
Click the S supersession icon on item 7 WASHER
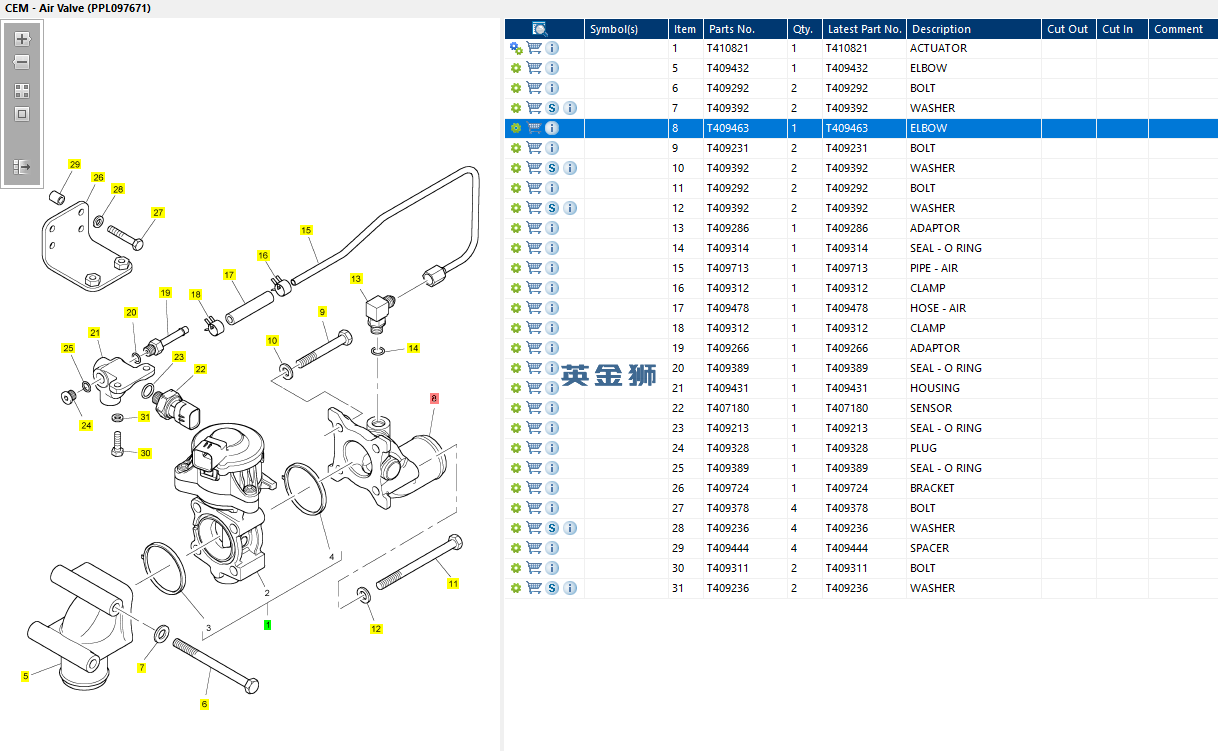tap(552, 108)
